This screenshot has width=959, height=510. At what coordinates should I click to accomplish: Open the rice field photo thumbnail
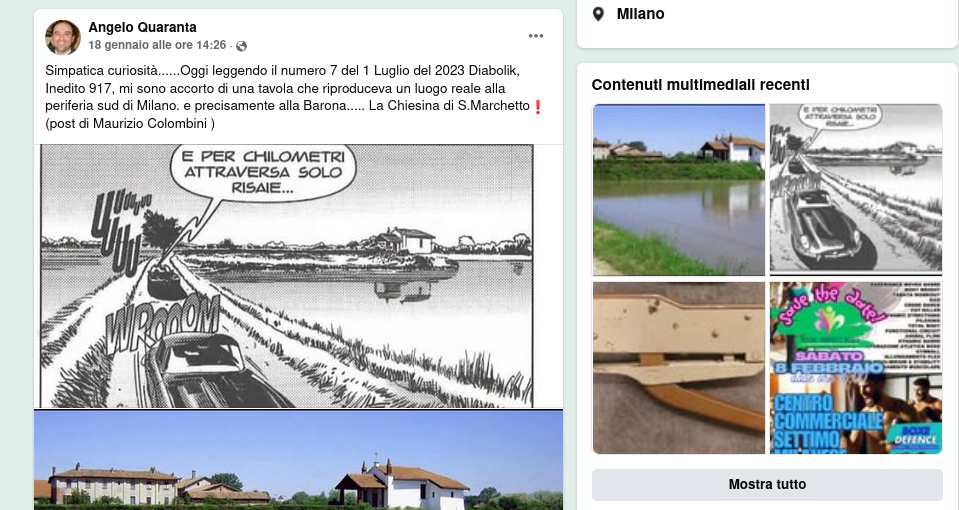679,190
